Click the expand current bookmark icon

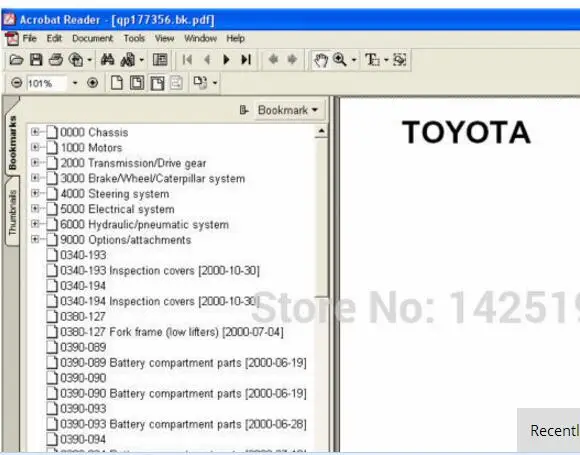(243, 110)
